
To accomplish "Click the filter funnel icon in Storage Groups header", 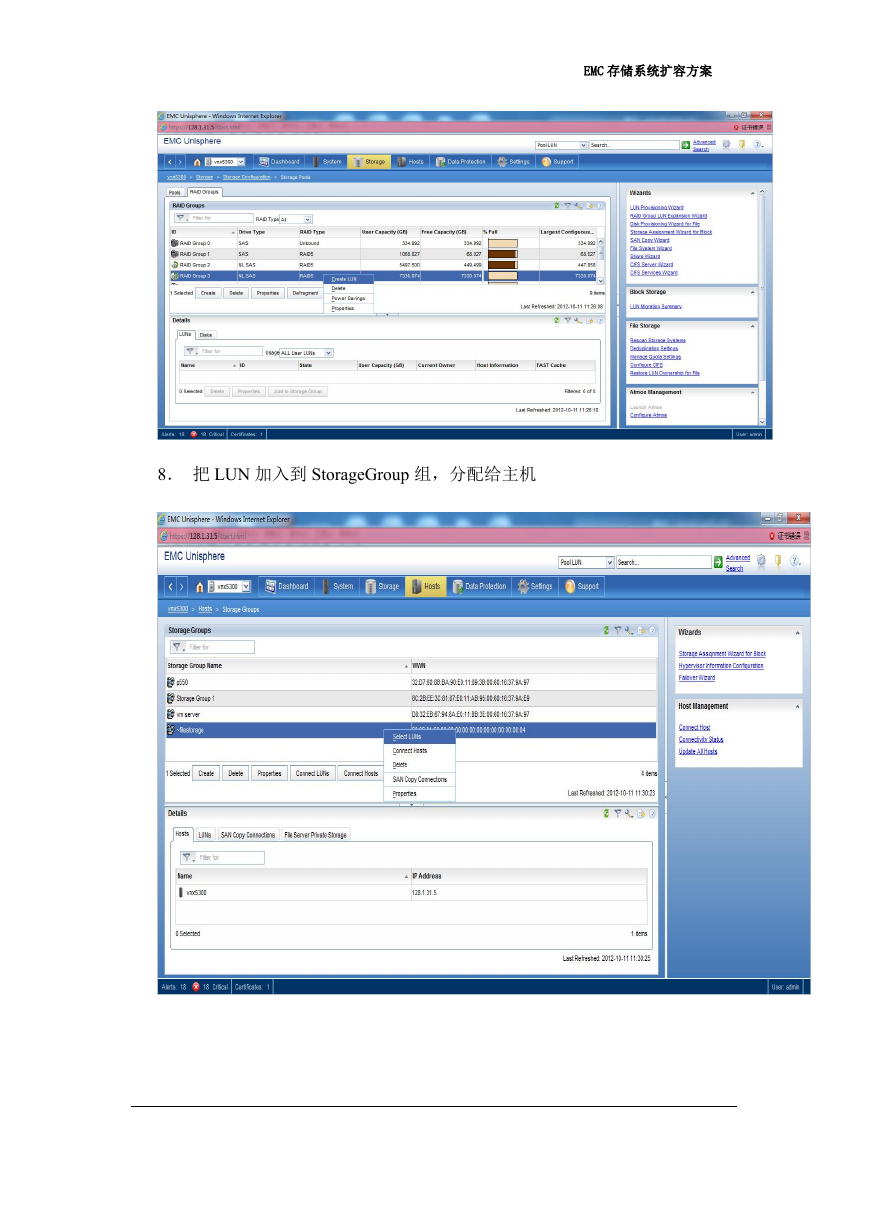I will tap(618, 630).
